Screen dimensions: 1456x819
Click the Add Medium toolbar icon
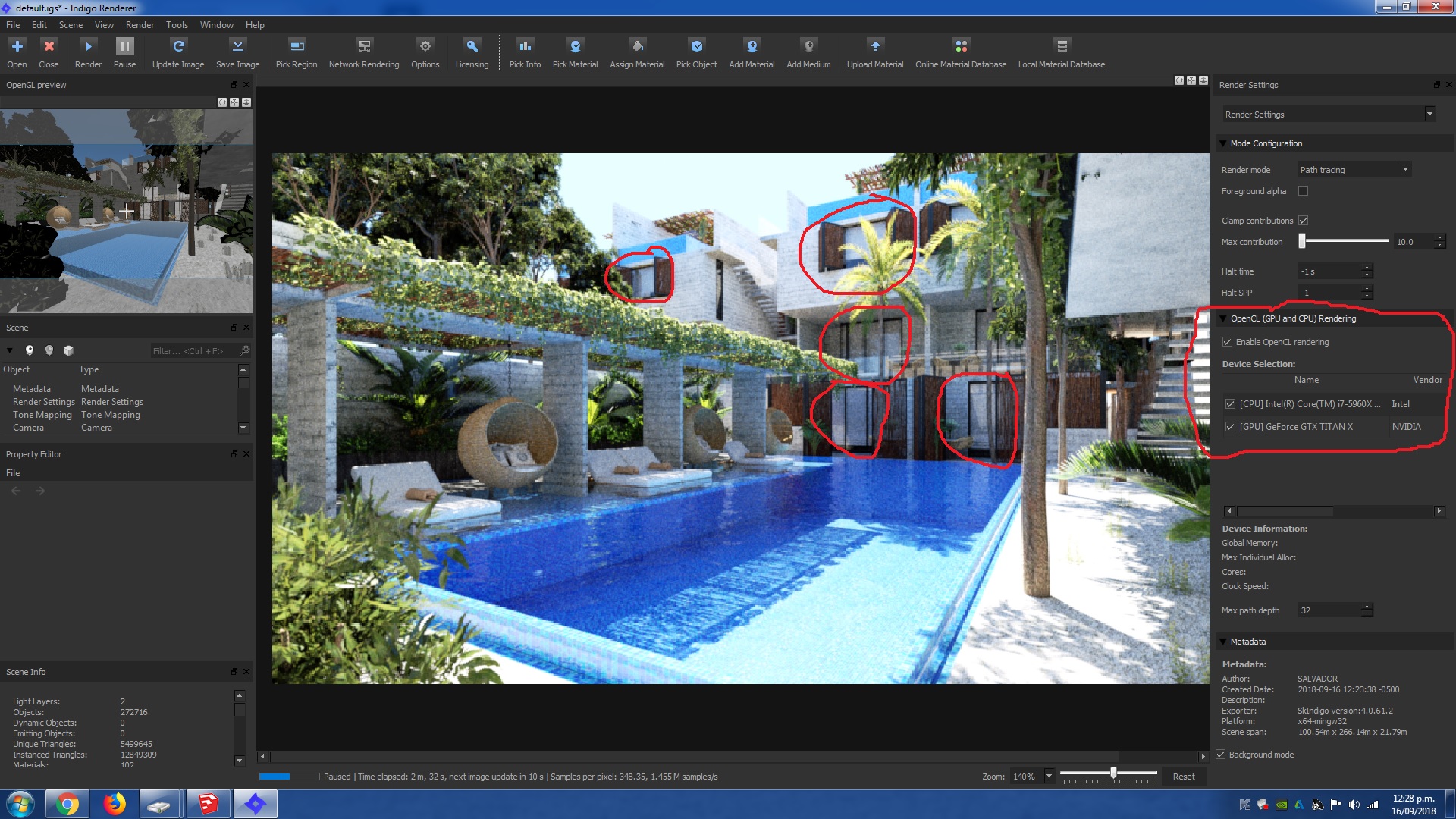coord(808,47)
